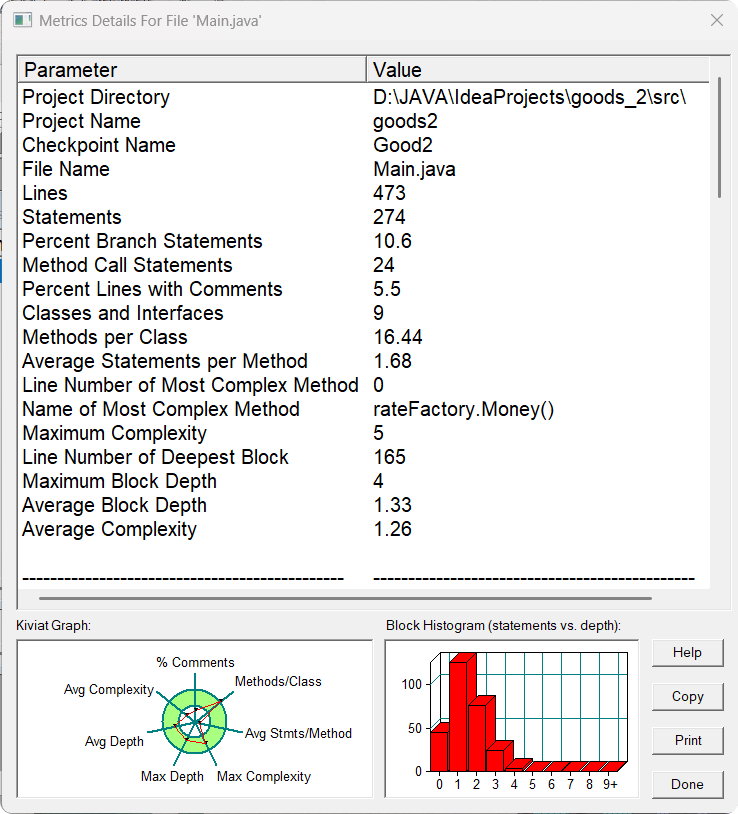
Task: Click the value 16.44
Action: [398, 337]
